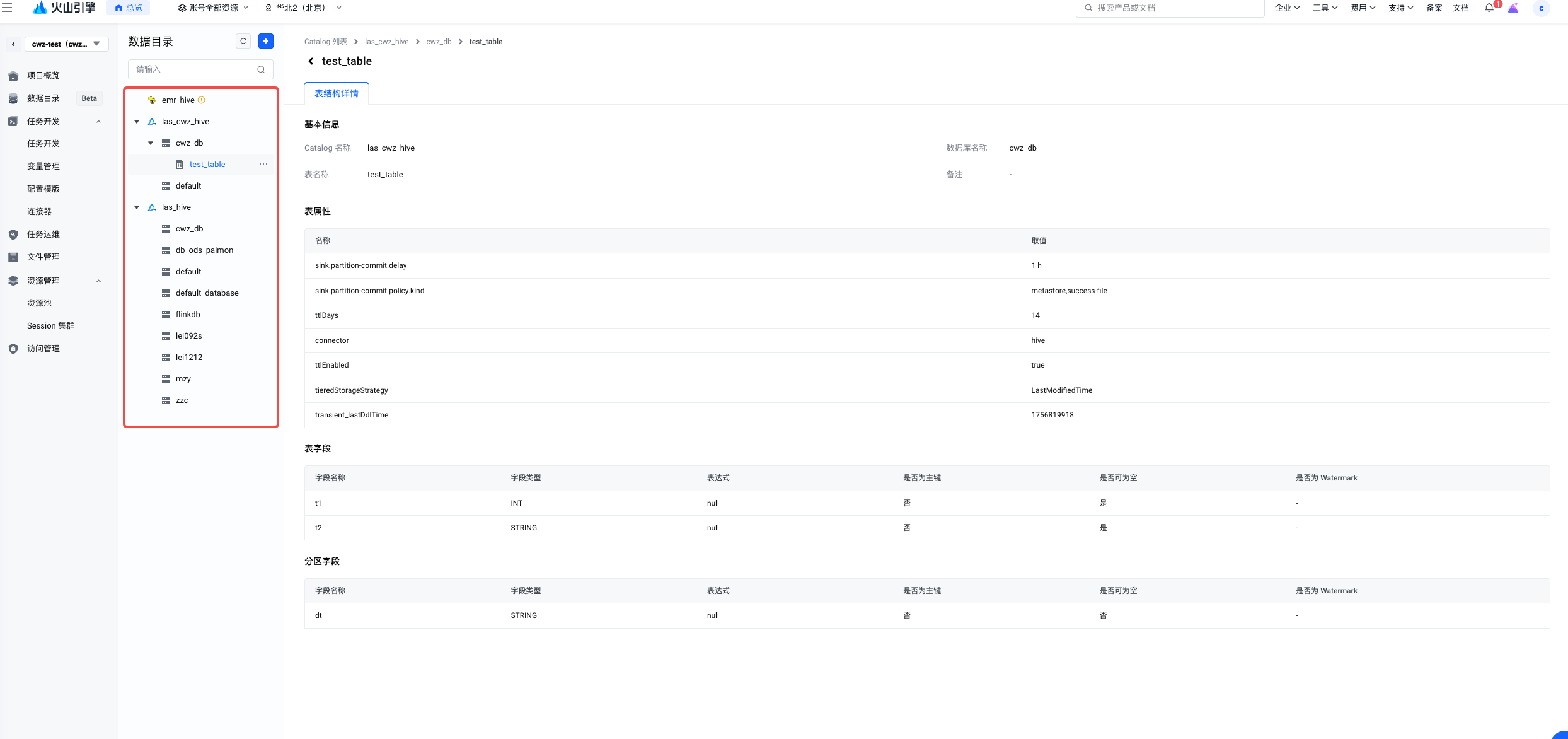1568x739 pixels.
Task: Collapse the las_hive catalog tree node
Action: click(137, 207)
